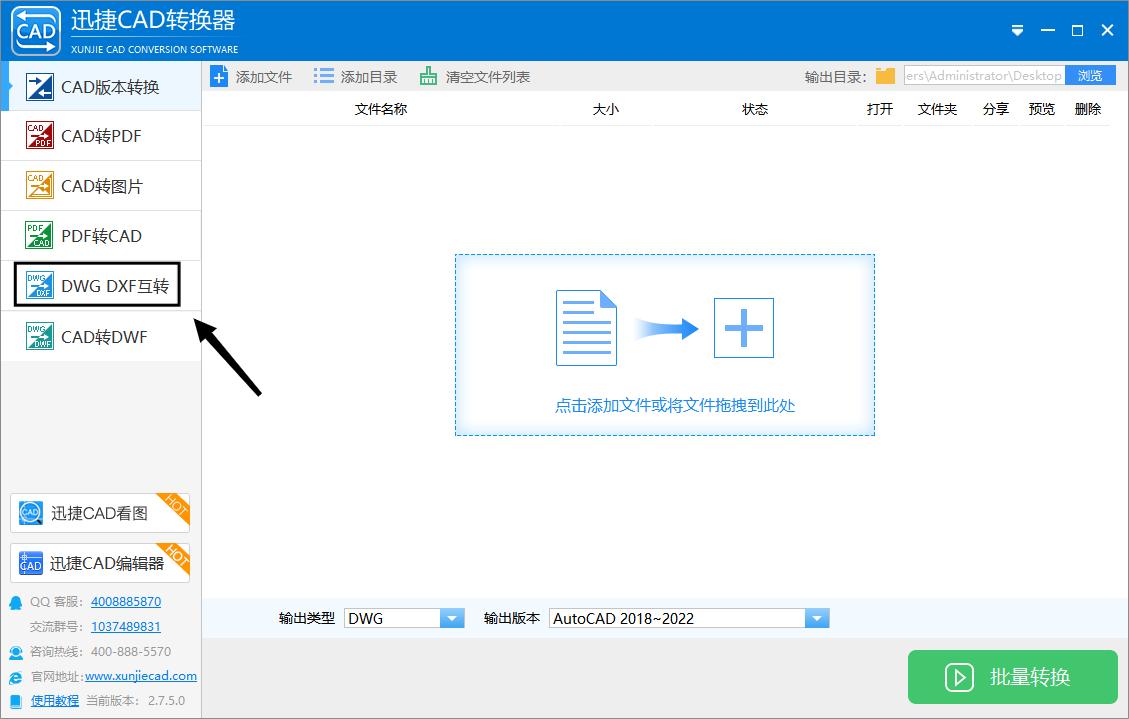The height and width of the screenshot is (719, 1129).
Task: Click the settings arrow icon in title bar
Action: 1017,31
